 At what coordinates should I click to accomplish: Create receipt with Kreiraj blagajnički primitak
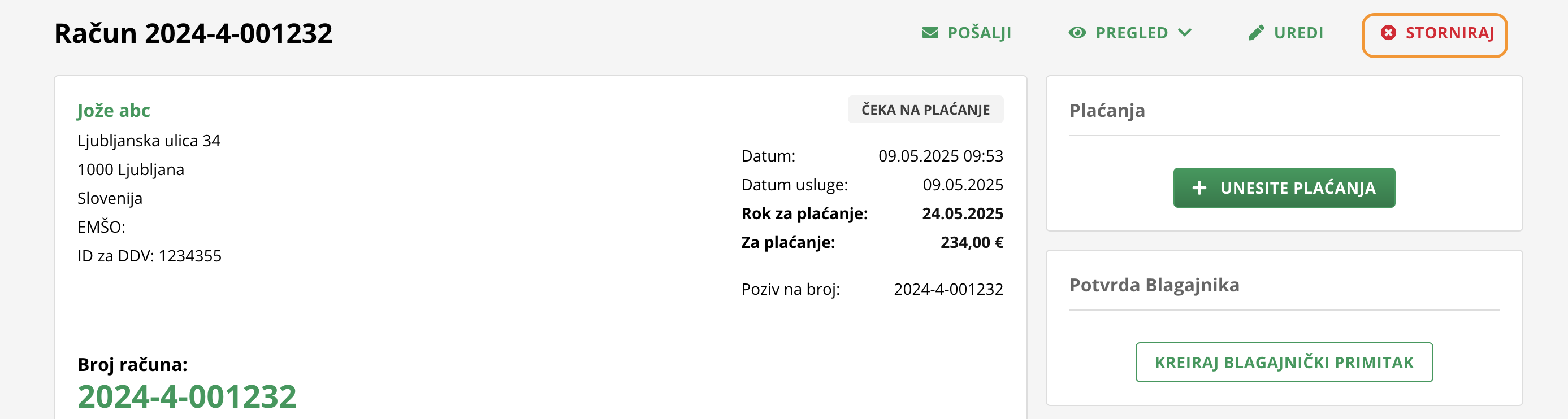pos(1284,363)
